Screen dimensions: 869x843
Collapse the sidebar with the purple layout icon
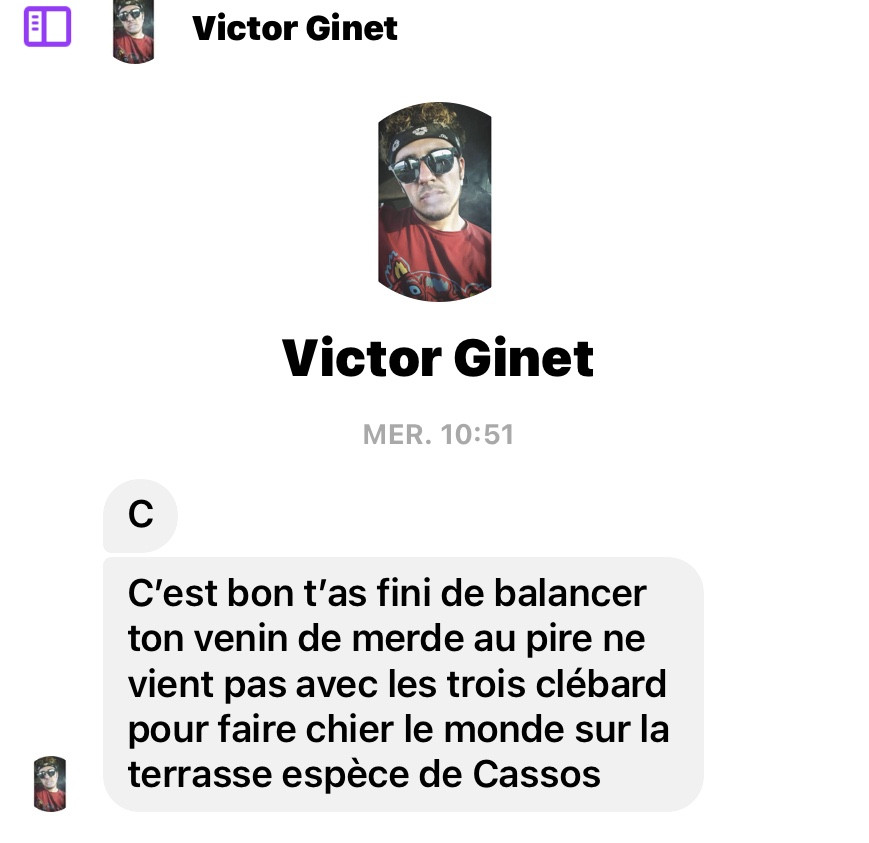(48, 26)
